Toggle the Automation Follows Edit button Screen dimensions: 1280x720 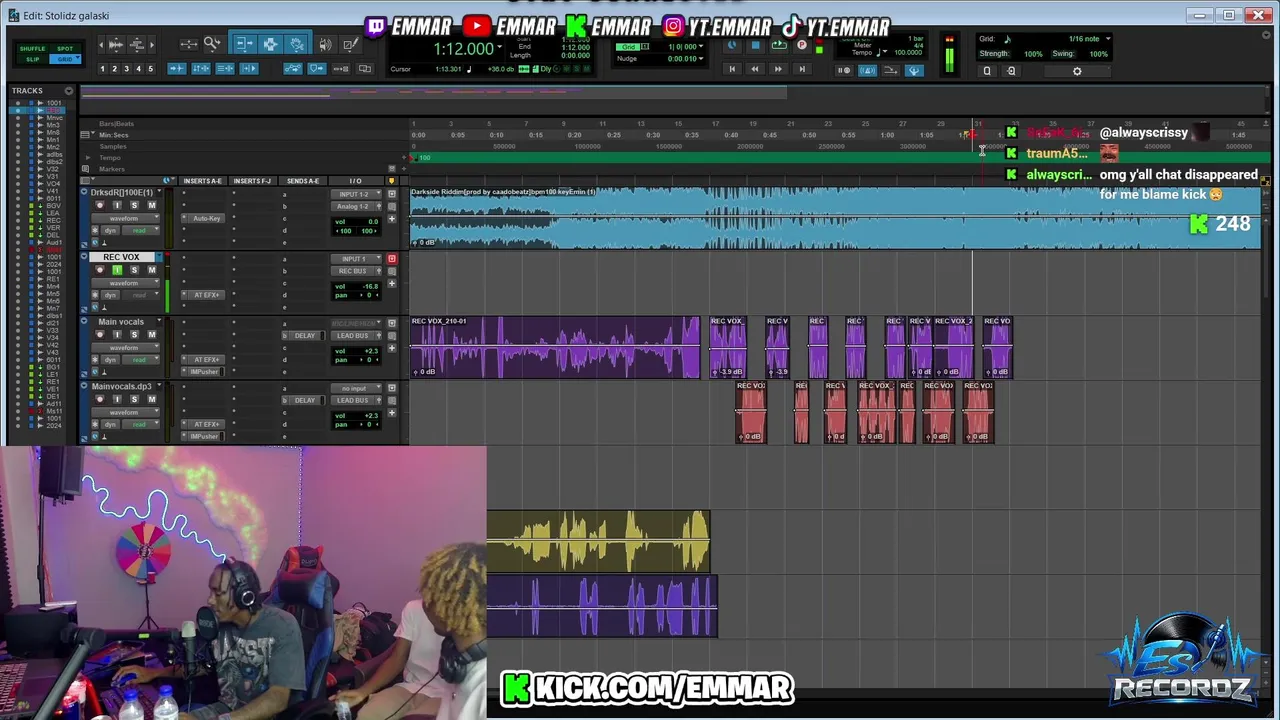293,69
